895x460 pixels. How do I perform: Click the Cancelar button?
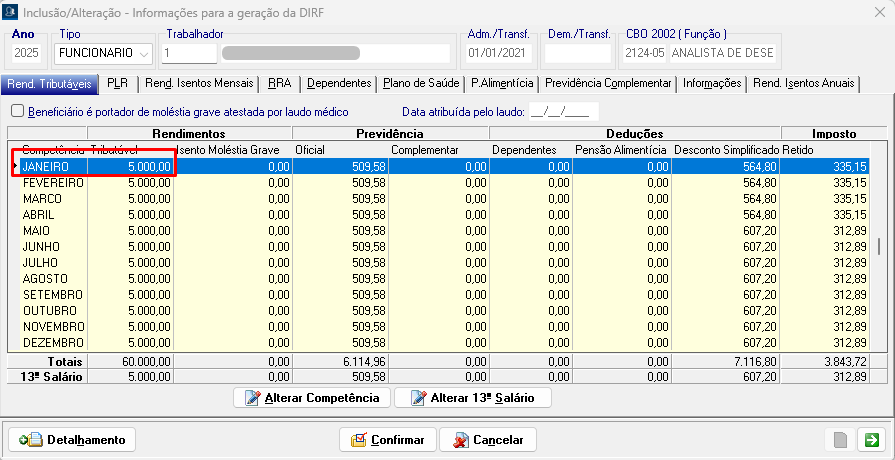(489, 440)
